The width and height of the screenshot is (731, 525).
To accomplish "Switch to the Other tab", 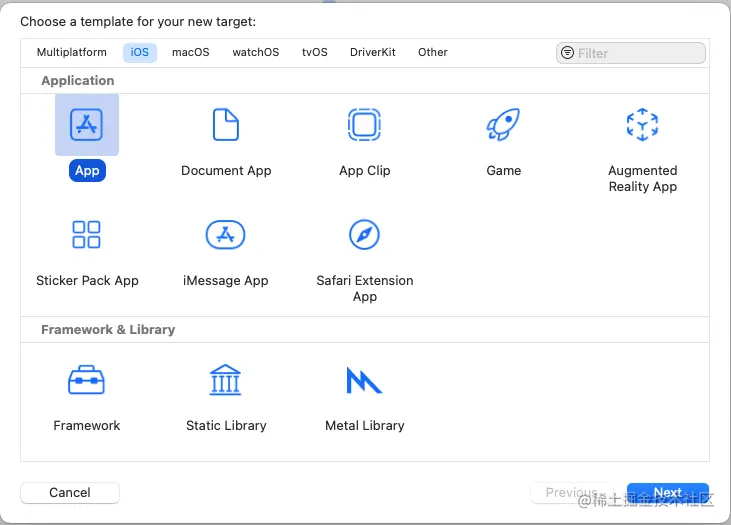I will pyautogui.click(x=433, y=52).
